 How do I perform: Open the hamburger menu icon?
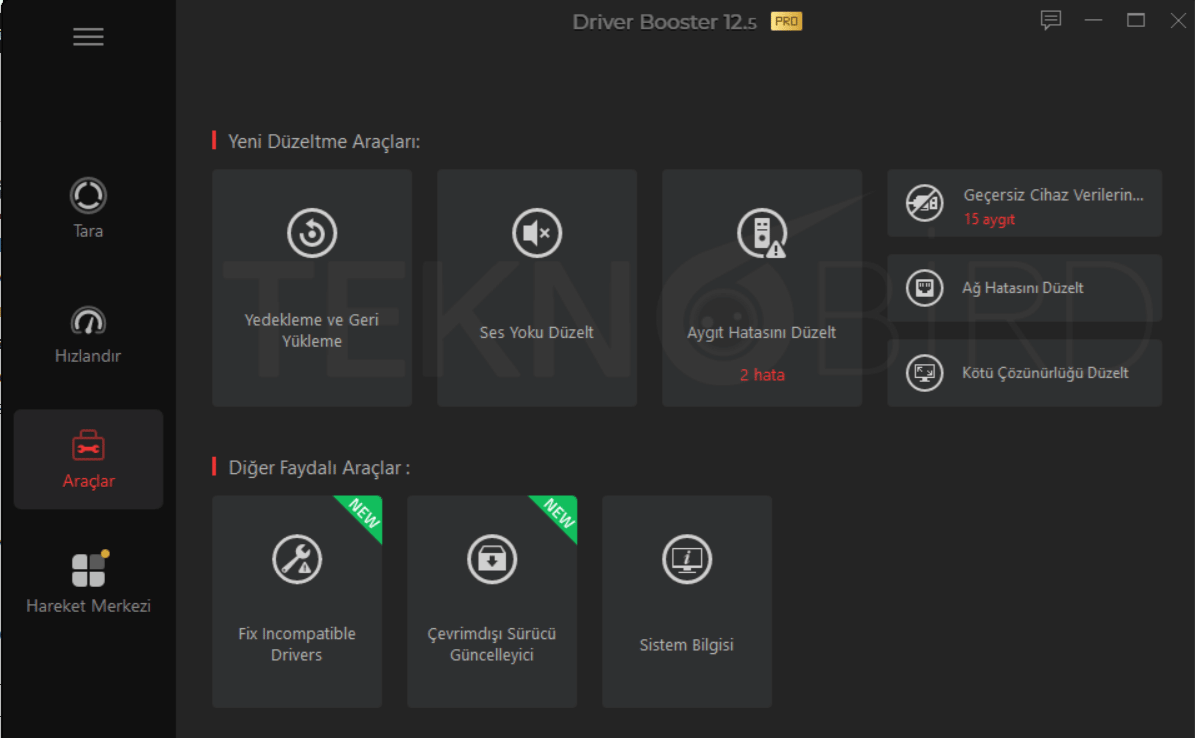pos(88,37)
